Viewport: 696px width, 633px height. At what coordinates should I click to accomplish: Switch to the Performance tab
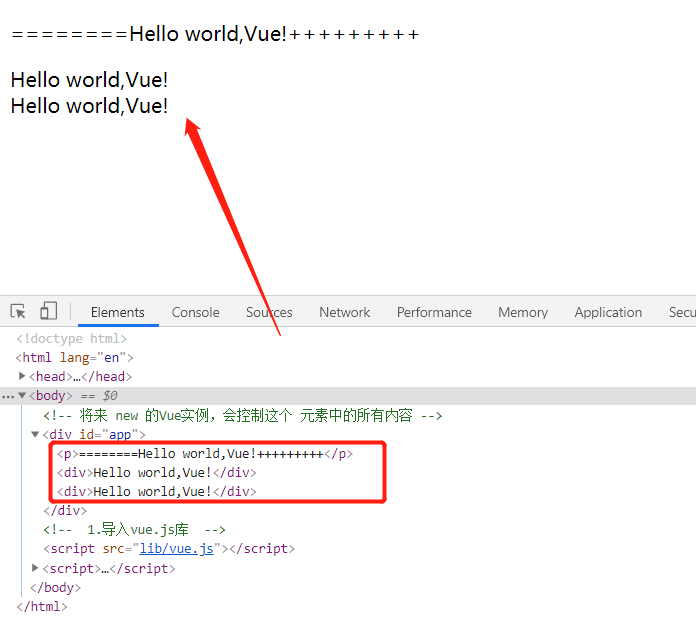pyautogui.click(x=434, y=312)
